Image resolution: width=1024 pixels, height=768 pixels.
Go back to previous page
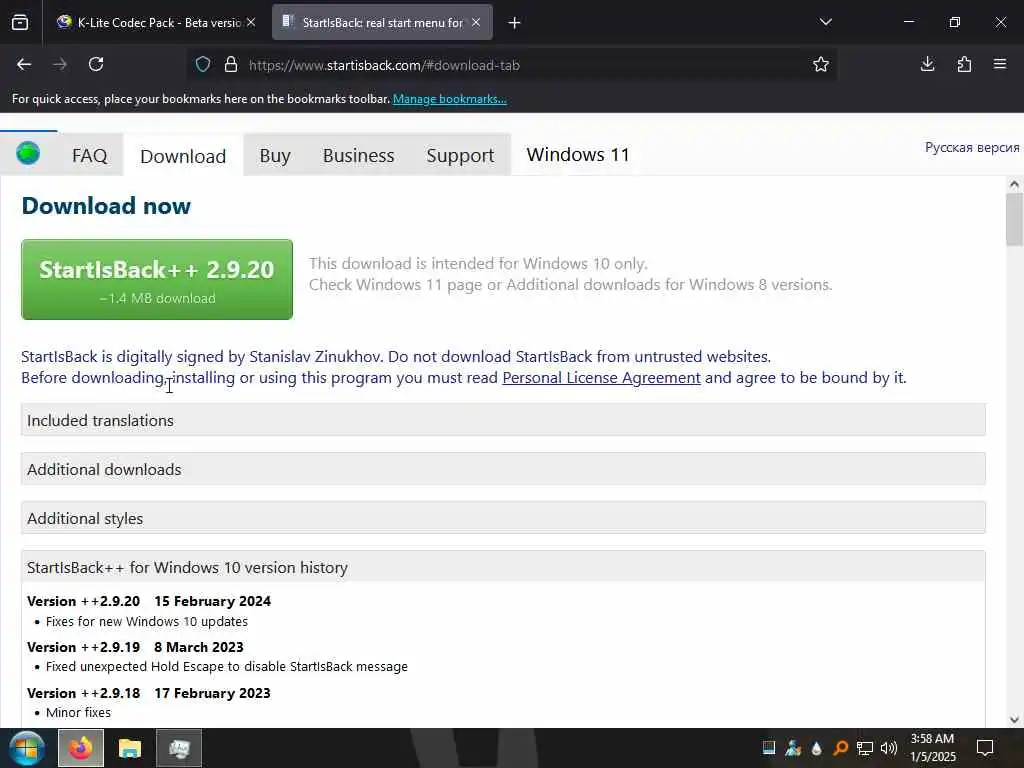[x=24, y=64]
